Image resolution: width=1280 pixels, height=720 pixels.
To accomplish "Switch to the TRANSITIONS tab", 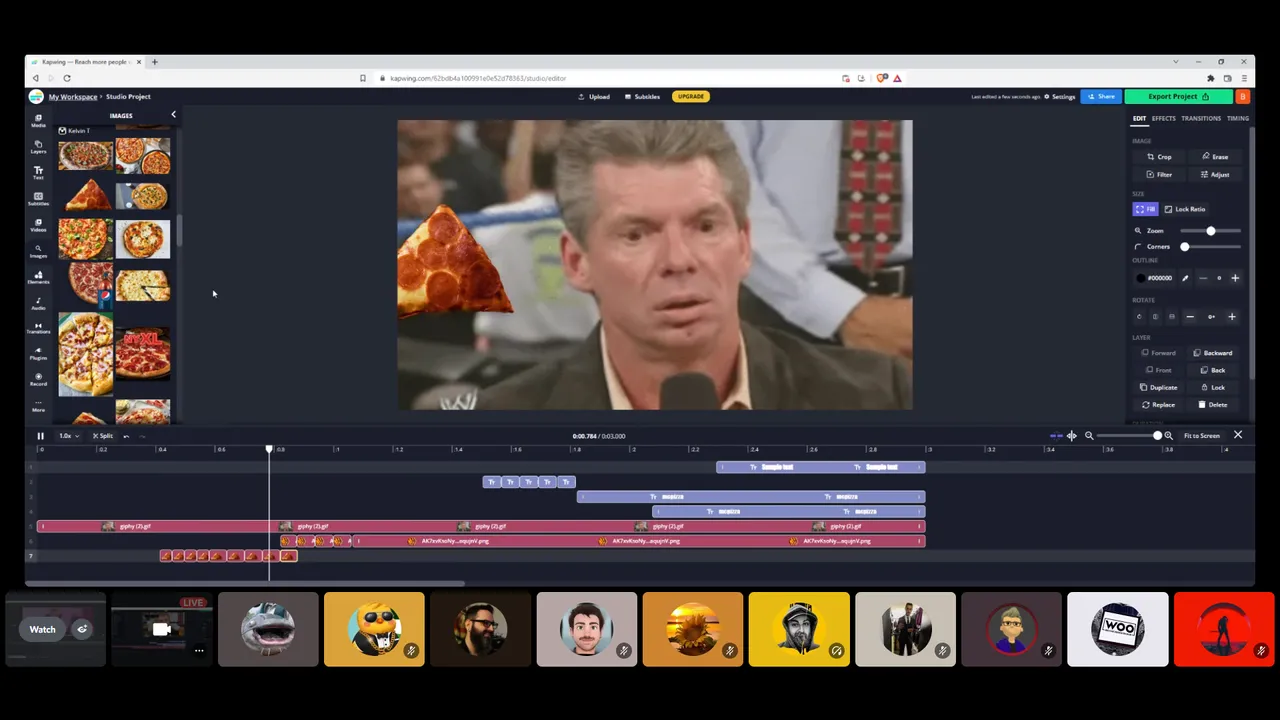I will pyautogui.click(x=1201, y=119).
